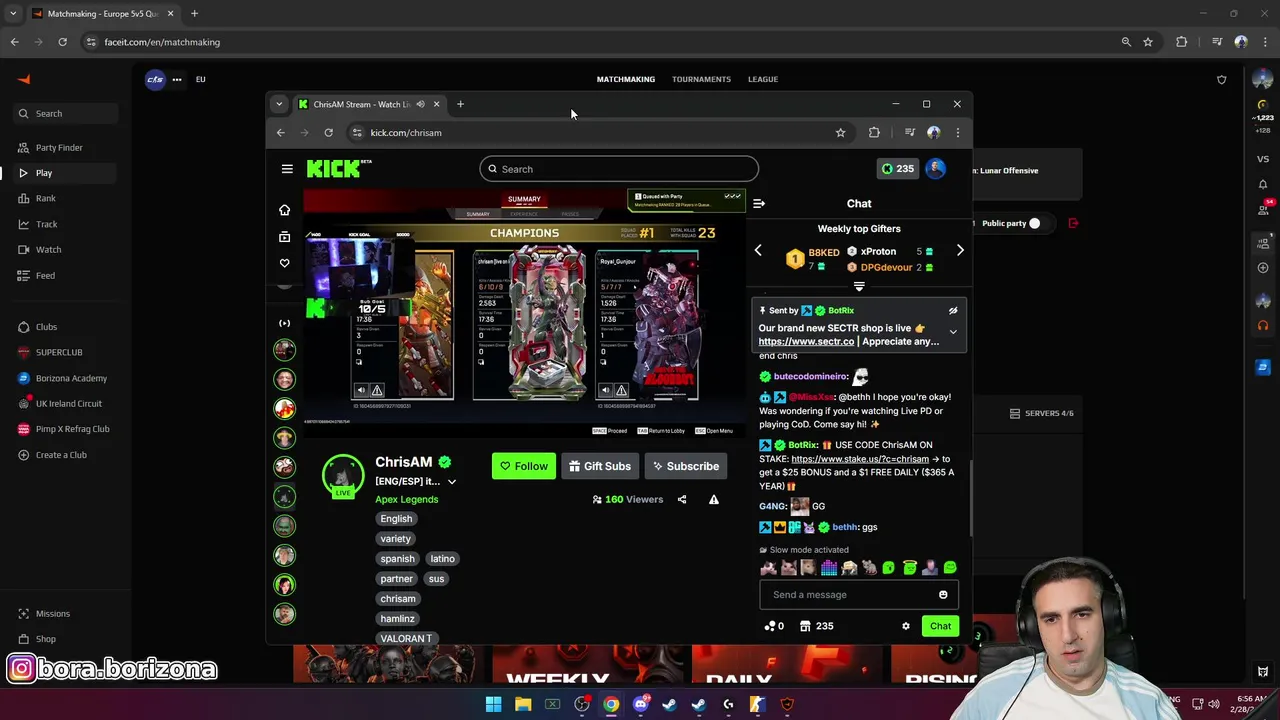Open Chrome from the taskbar

tap(611, 705)
